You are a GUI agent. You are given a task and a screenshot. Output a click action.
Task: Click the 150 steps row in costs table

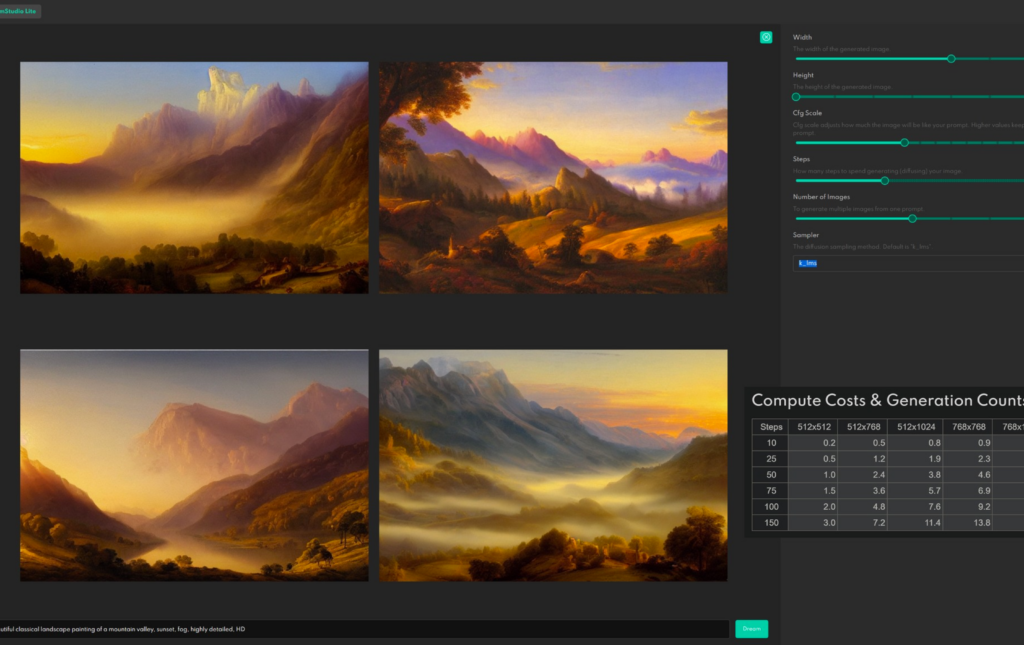[771, 523]
